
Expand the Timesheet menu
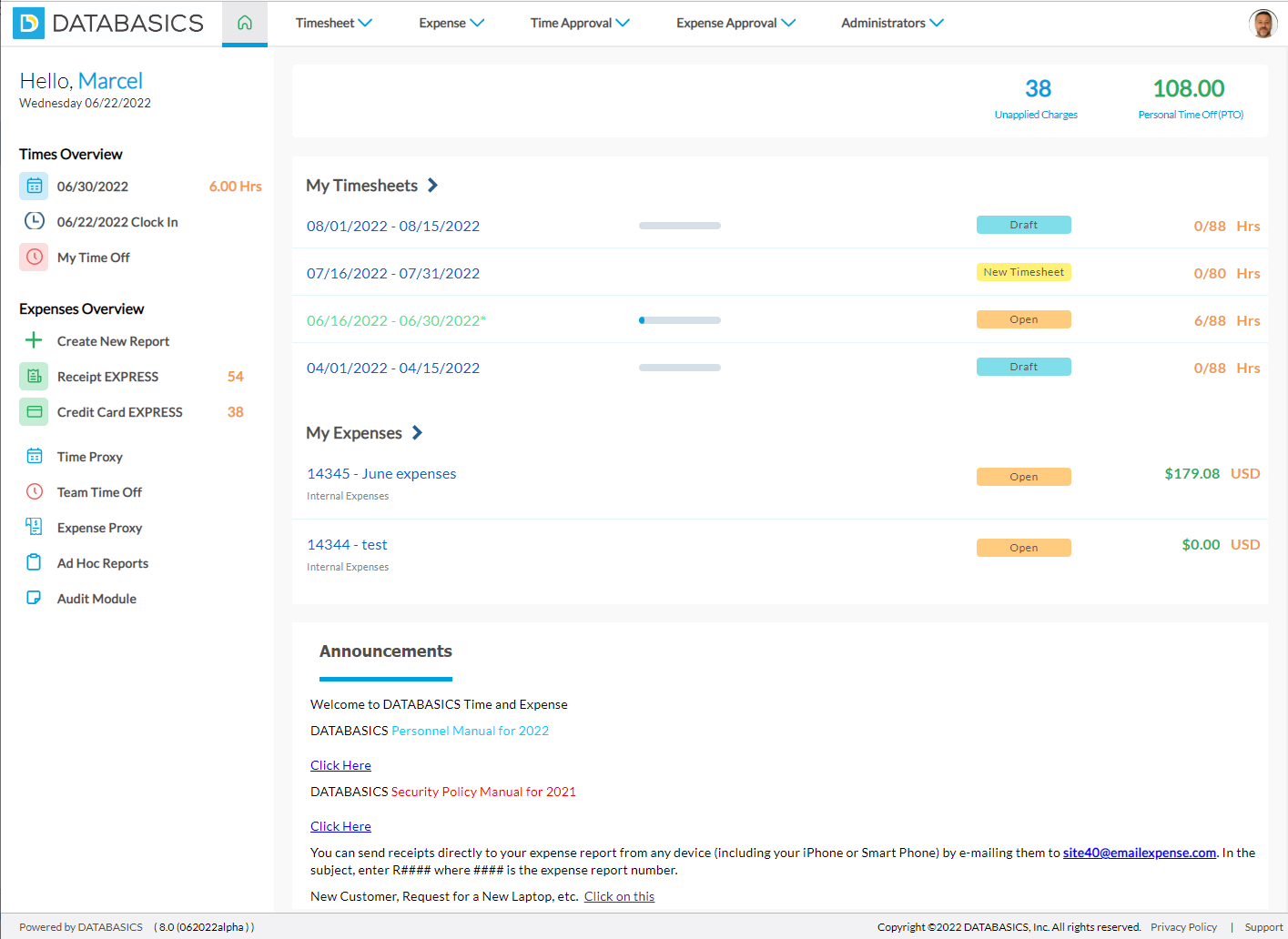(x=334, y=23)
